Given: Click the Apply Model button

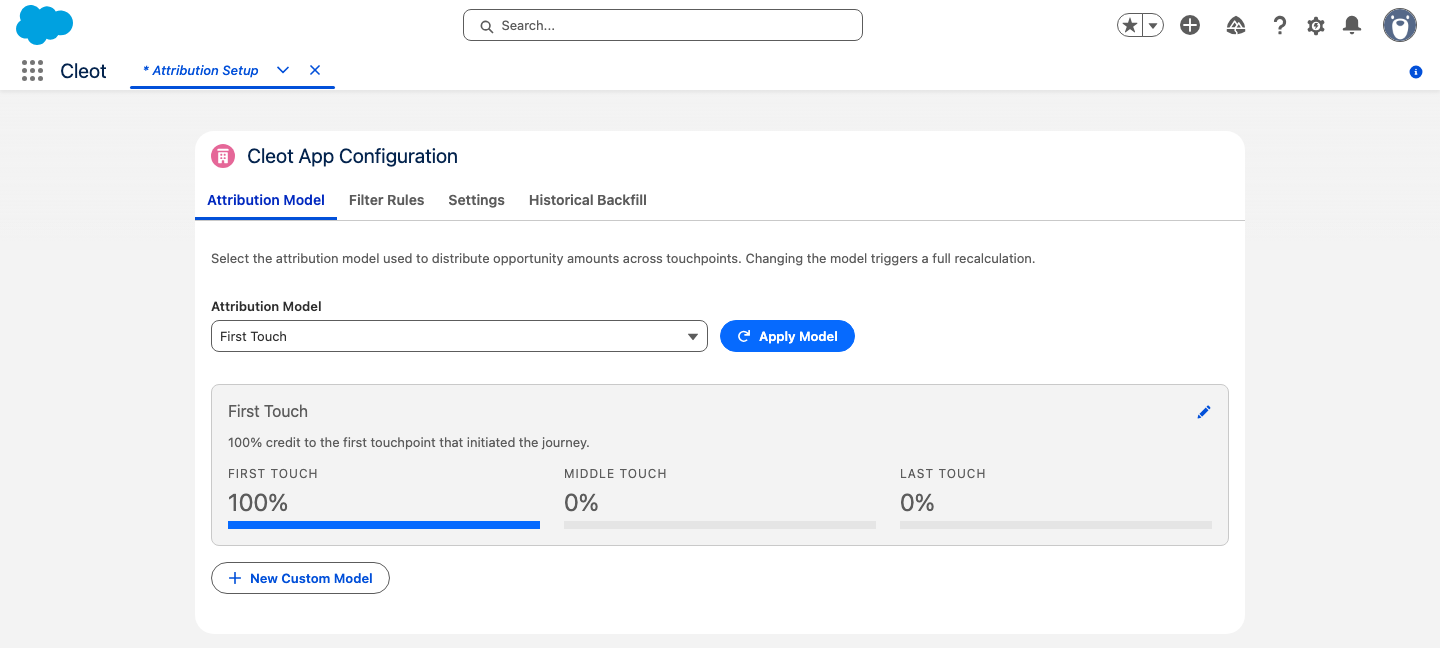Looking at the screenshot, I should click(787, 336).
